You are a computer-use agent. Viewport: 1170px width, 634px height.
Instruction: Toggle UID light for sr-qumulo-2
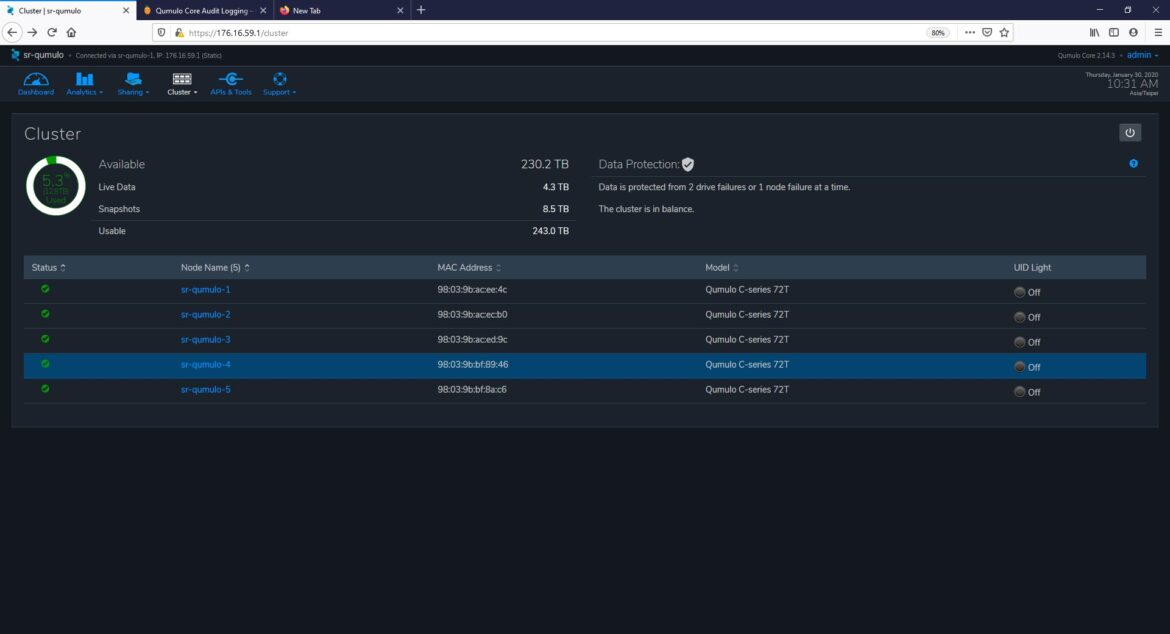[1019, 317]
